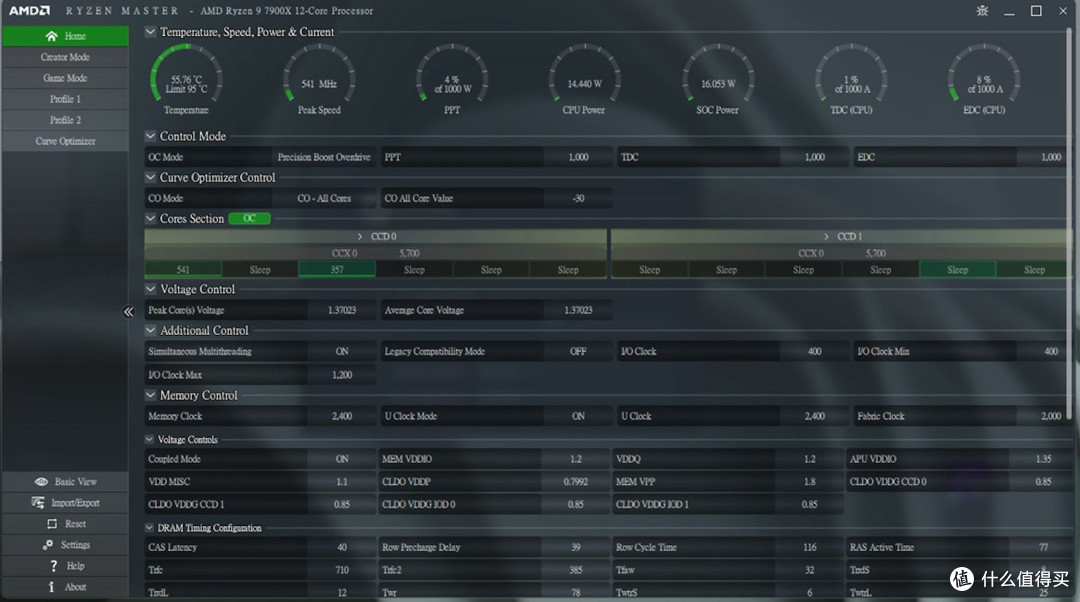Click I/O Clock Max value 1,200
1080x602 pixels.
(x=342, y=375)
